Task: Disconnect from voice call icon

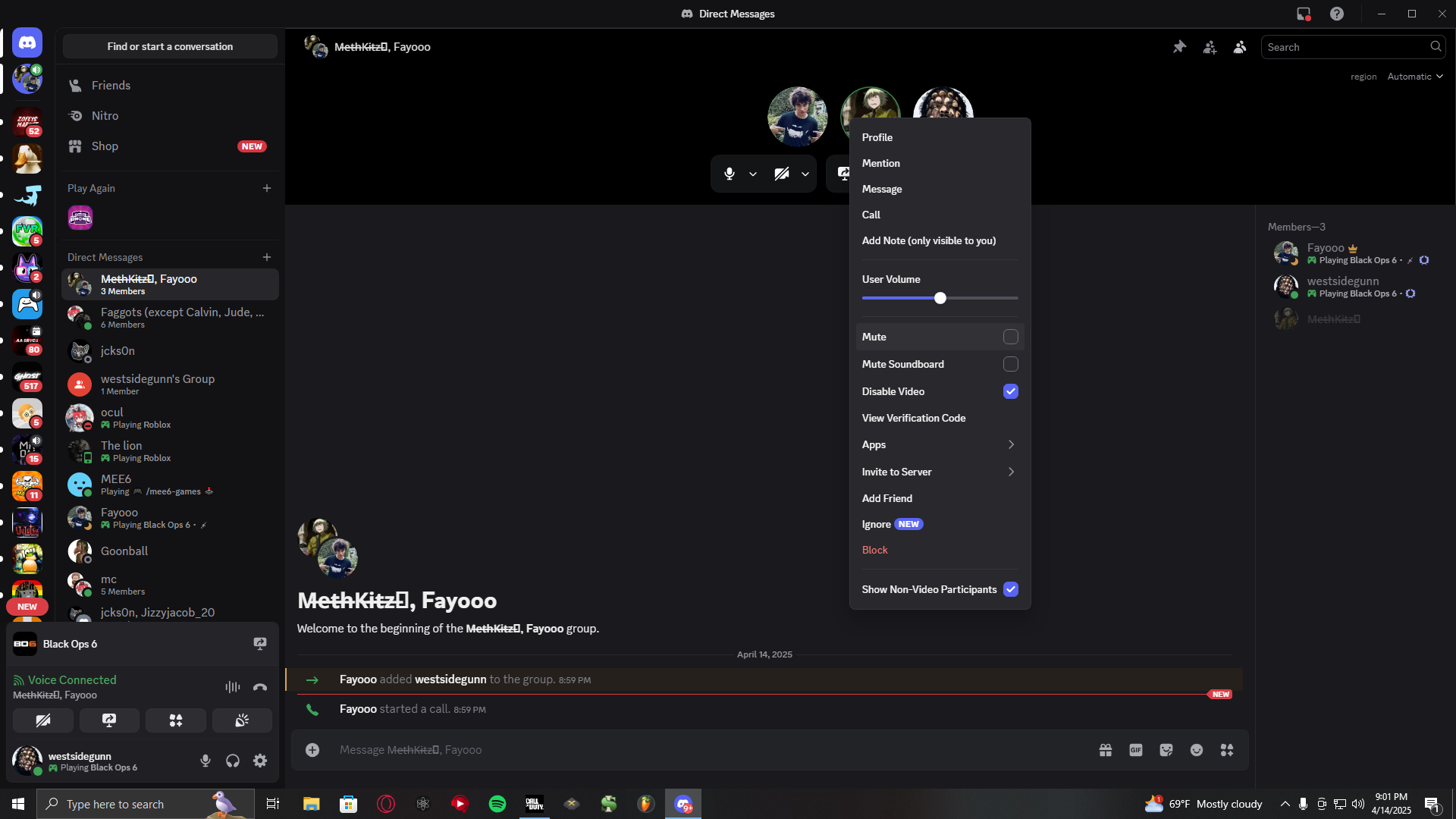Action: (x=260, y=687)
